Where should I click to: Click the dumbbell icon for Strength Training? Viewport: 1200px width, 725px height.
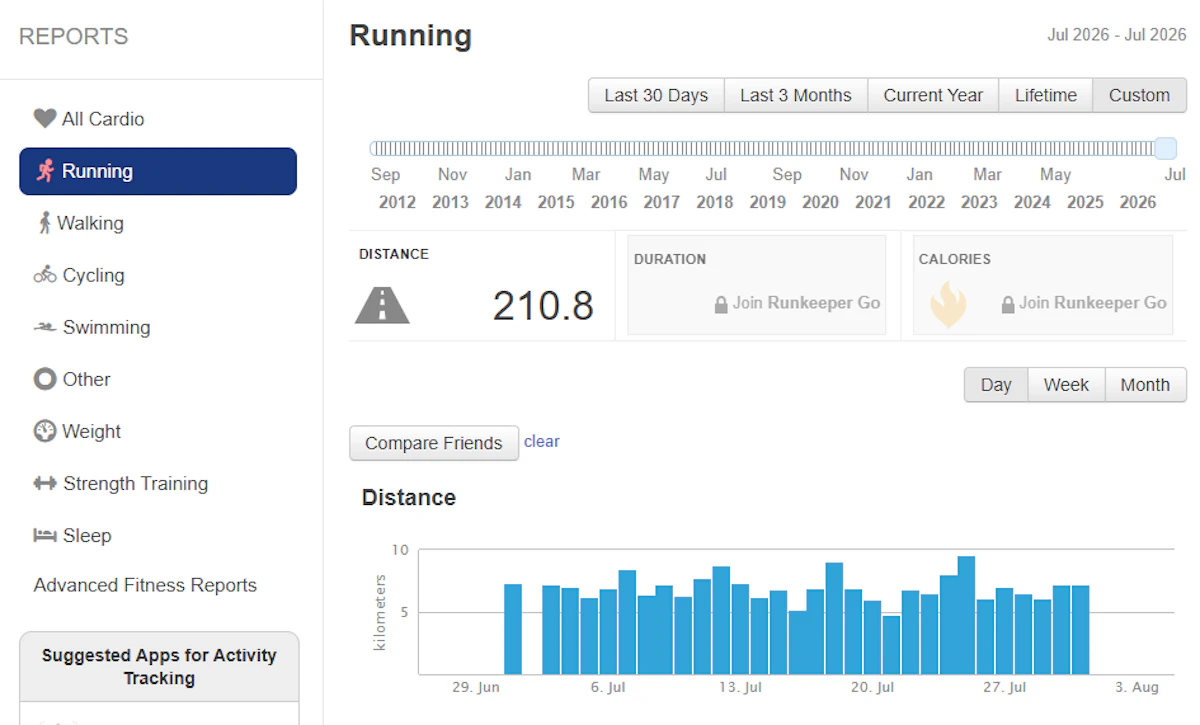45,483
